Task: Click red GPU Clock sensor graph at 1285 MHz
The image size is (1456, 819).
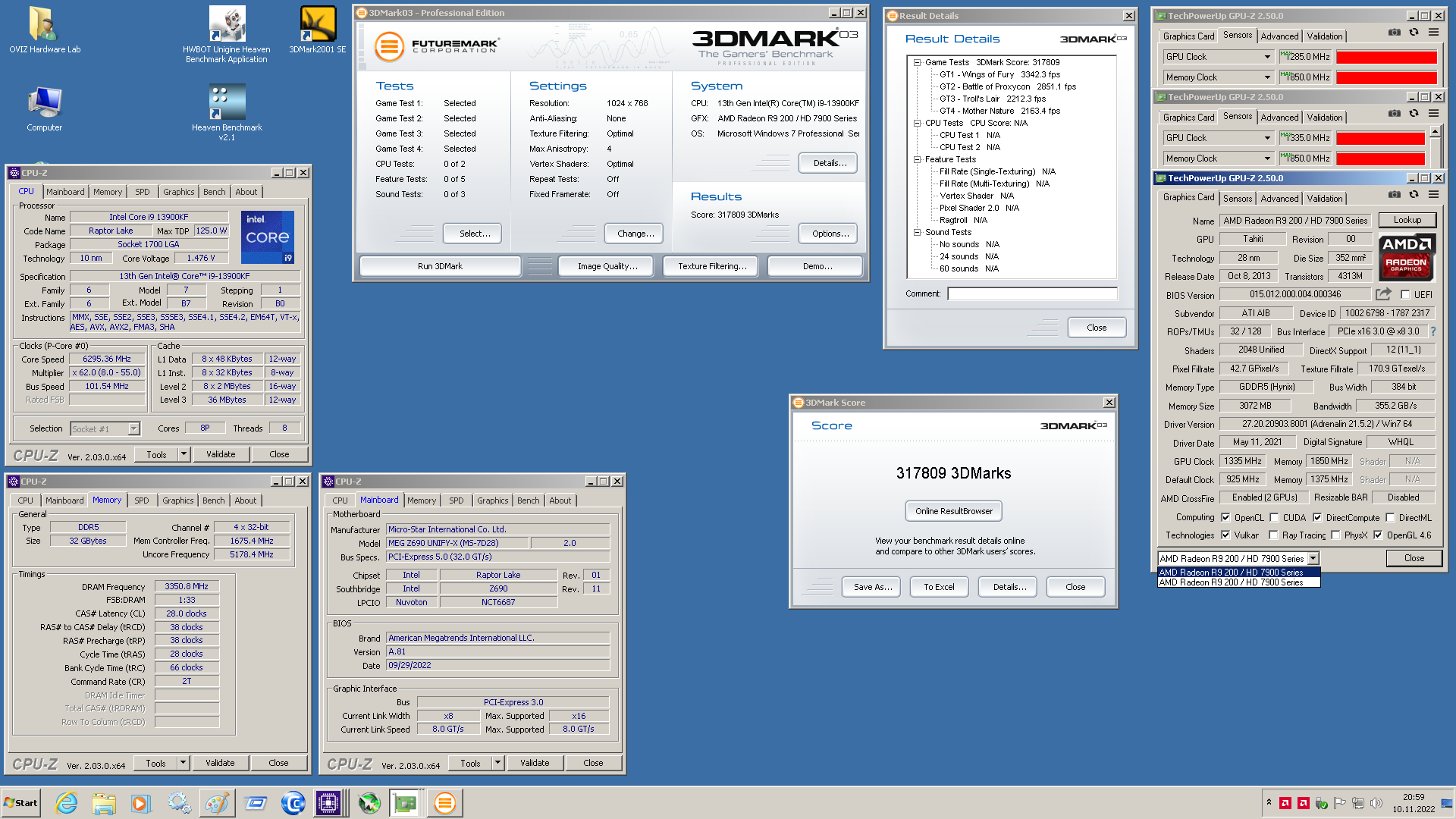Action: 1386,57
